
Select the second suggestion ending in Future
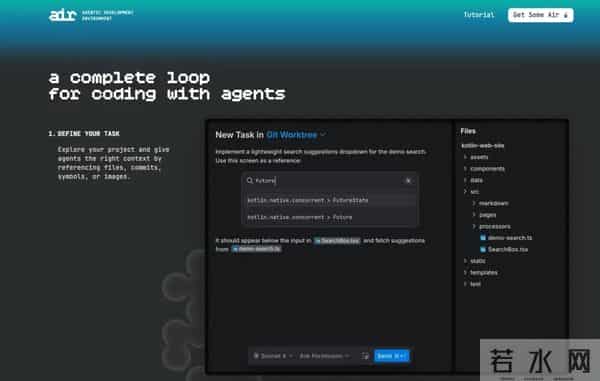330,217
